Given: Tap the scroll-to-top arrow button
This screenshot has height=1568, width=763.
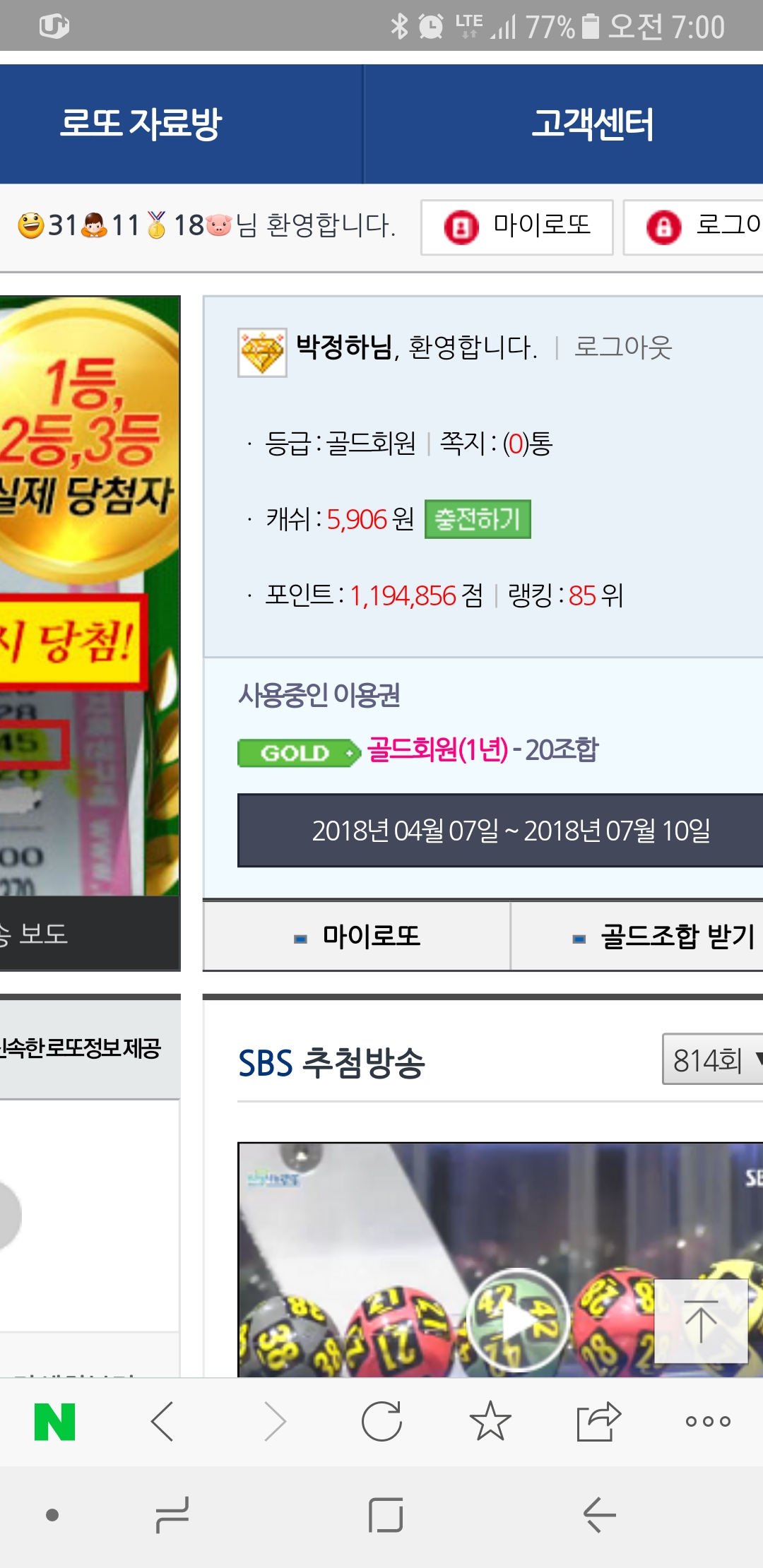Looking at the screenshot, I should coord(701,1321).
